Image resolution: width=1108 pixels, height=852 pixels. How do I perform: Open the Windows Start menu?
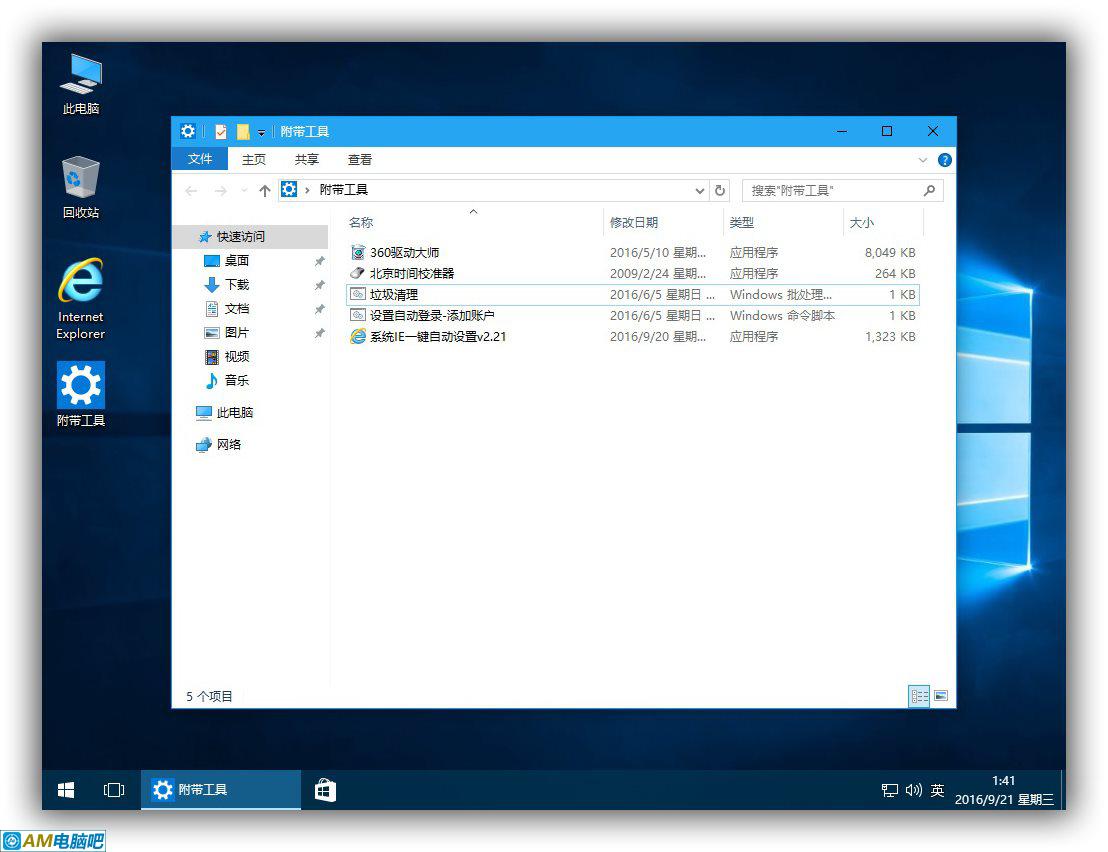tap(66, 790)
